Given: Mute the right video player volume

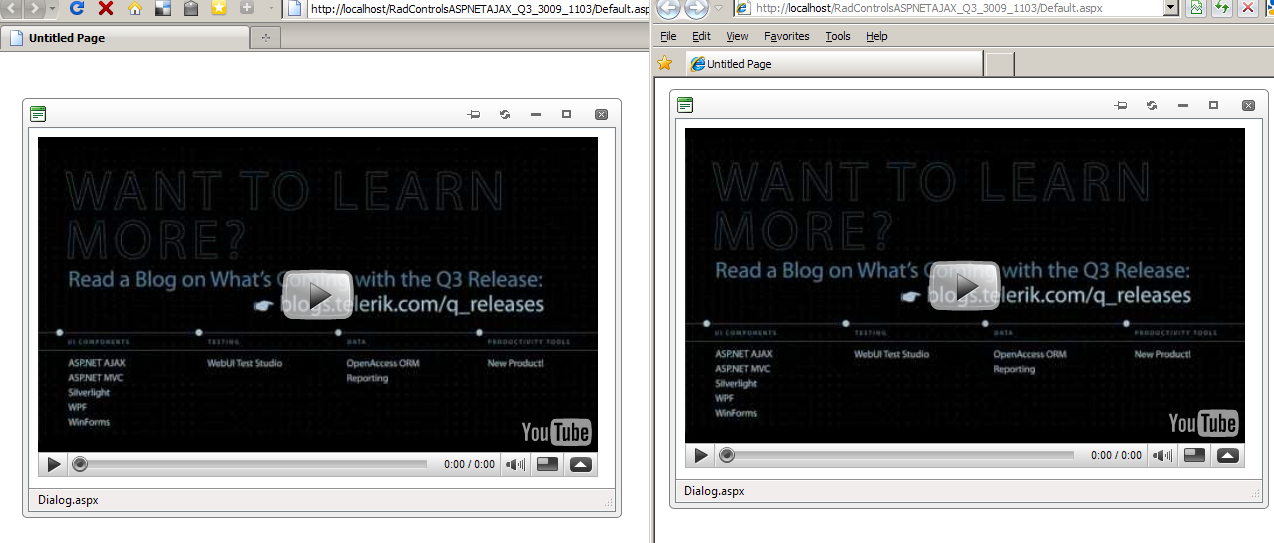Looking at the screenshot, I should point(1162,455).
